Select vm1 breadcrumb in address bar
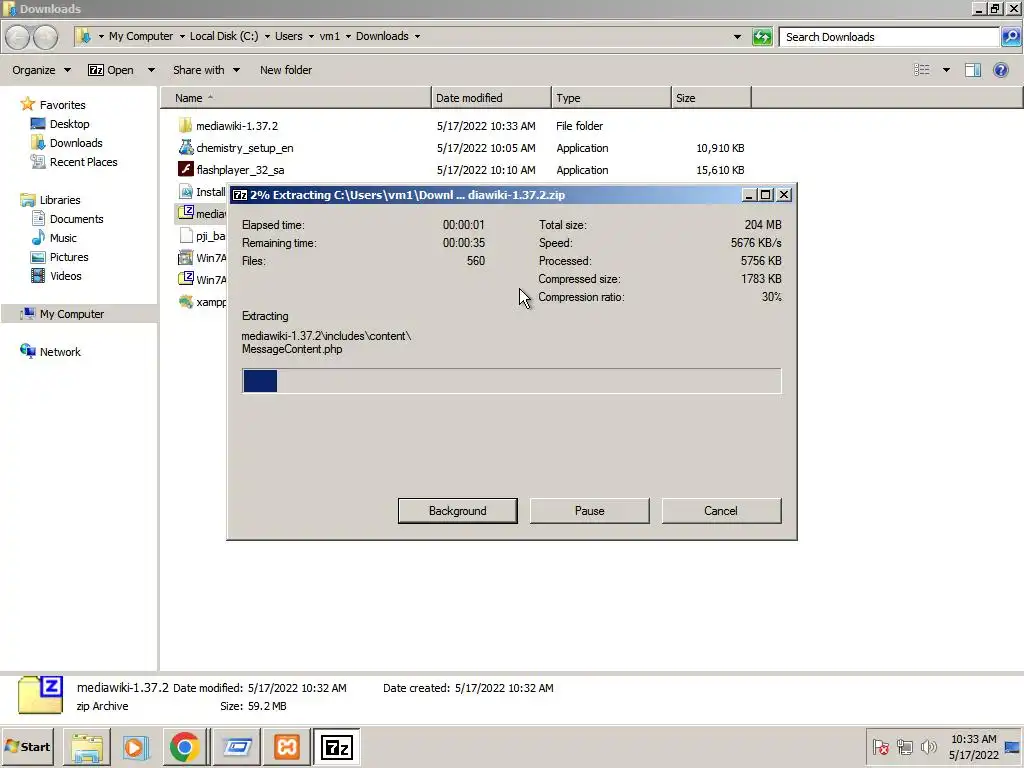The width and height of the screenshot is (1024, 768). coord(330,36)
